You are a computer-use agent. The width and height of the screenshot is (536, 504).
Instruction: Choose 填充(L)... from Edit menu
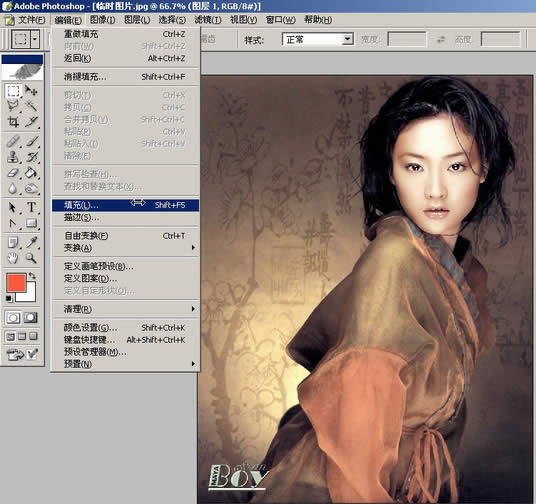coord(125,205)
